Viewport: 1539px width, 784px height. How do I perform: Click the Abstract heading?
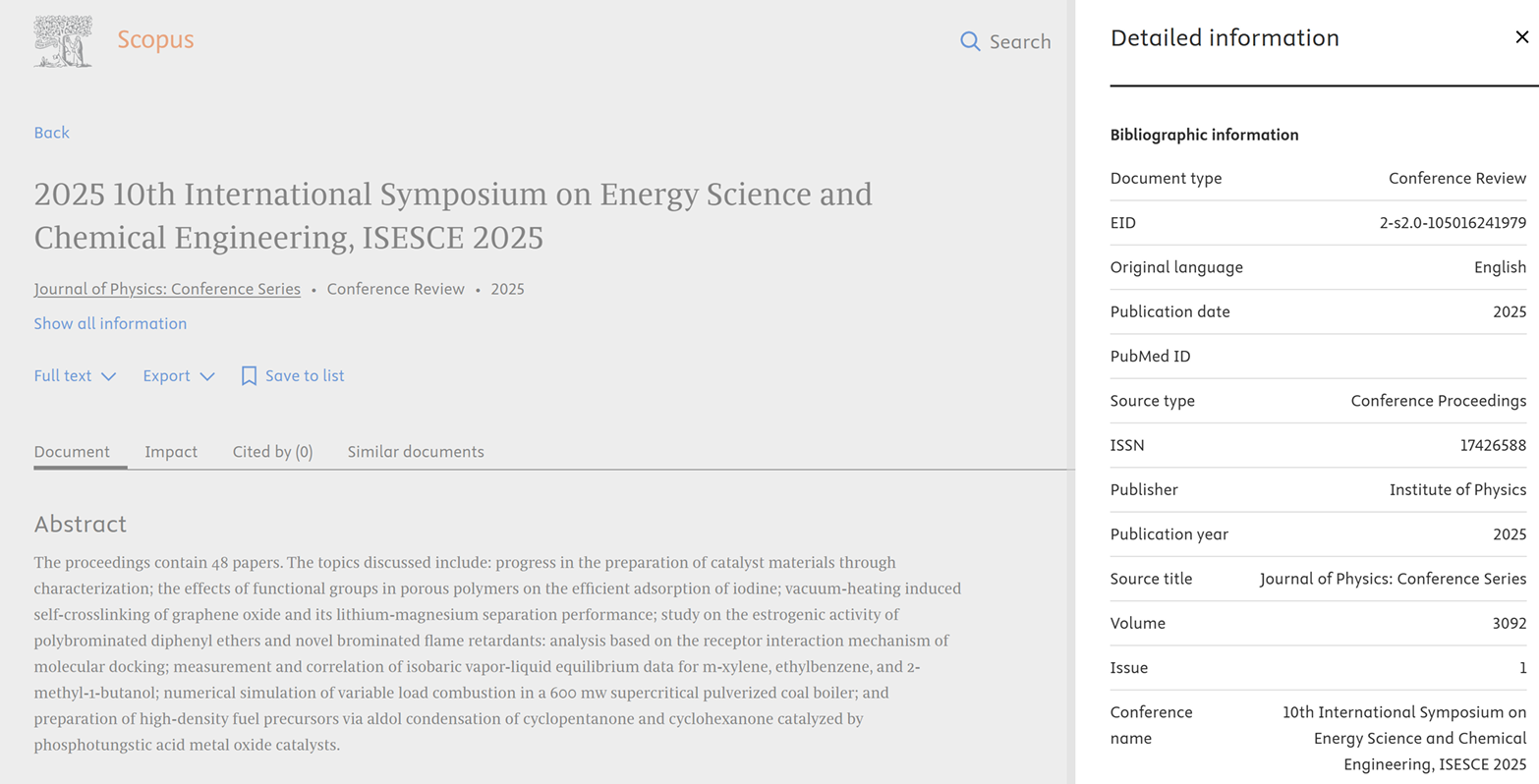(x=81, y=524)
